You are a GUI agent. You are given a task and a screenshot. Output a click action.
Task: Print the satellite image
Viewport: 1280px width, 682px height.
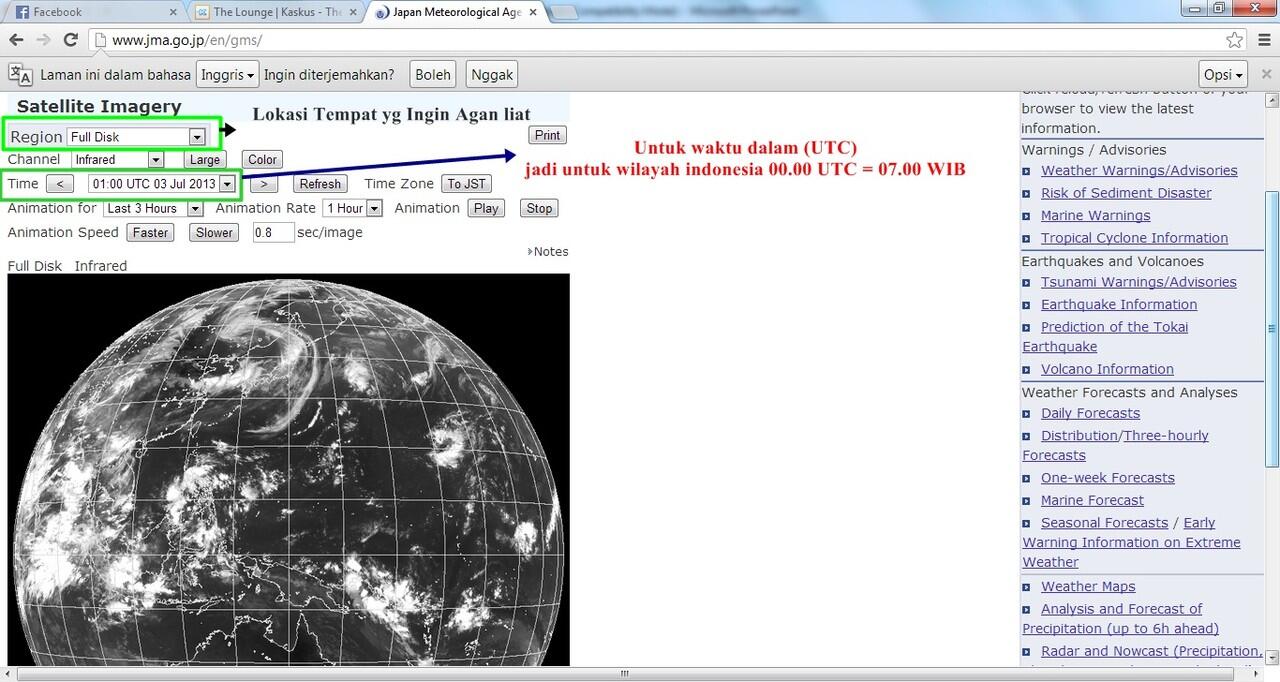coord(547,135)
